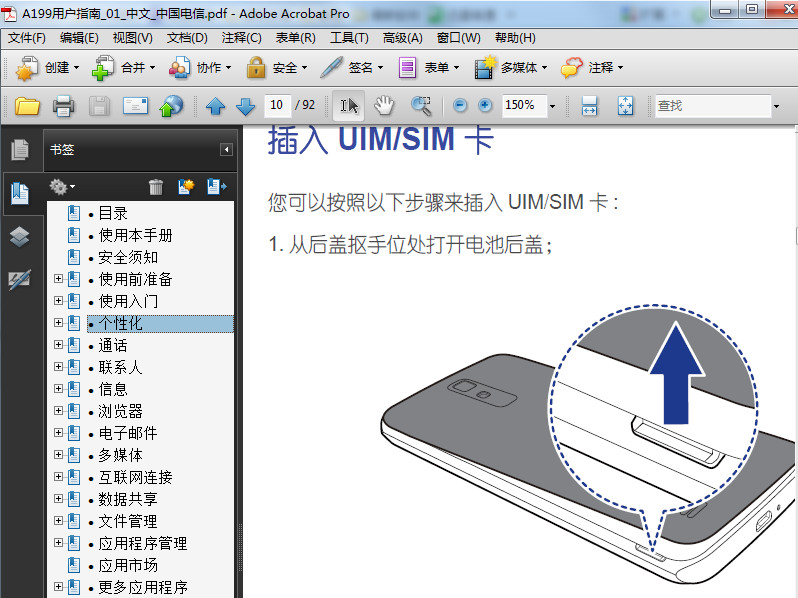798x598 pixels.
Task: Go to next page with down arrow
Action: [246, 106]
